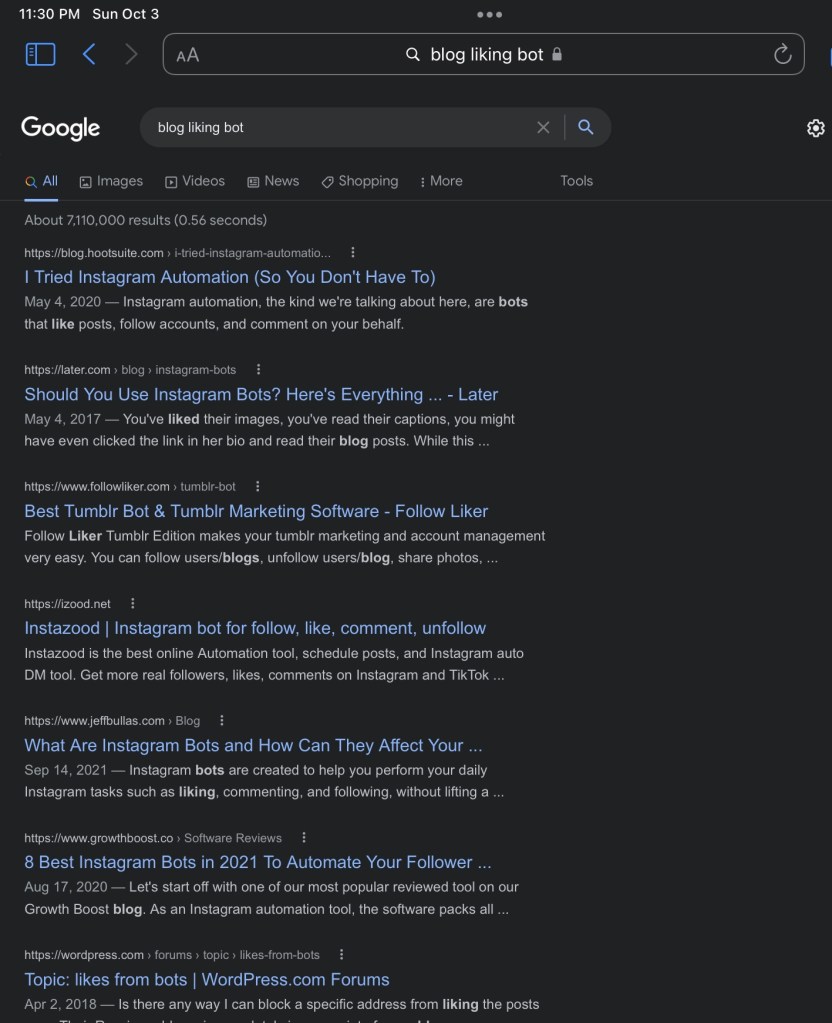
Task: Switch to the Images tab
Action: pyautogui.click(x=111, y=181)
